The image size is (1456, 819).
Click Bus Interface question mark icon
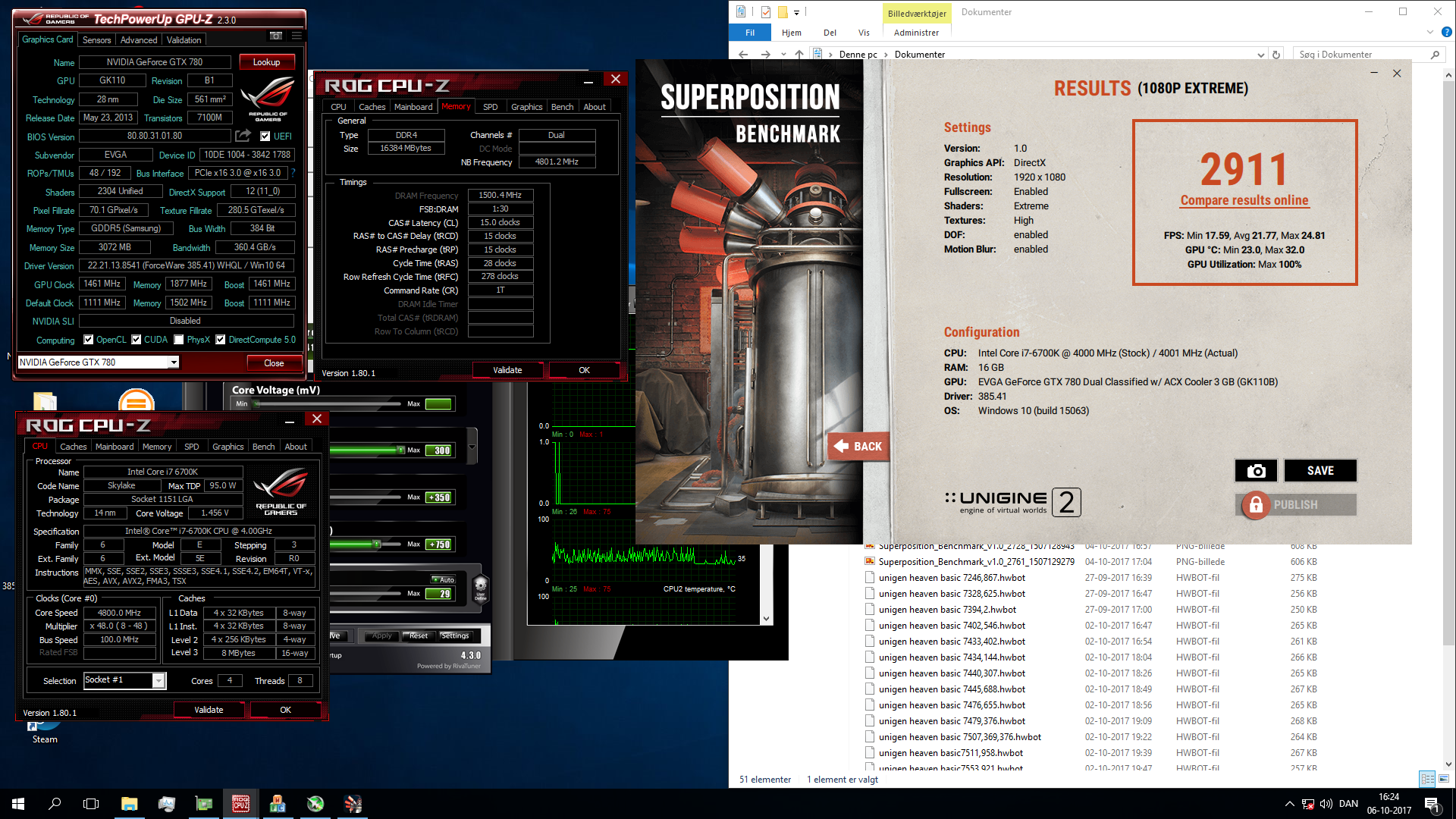pos(293,173)
